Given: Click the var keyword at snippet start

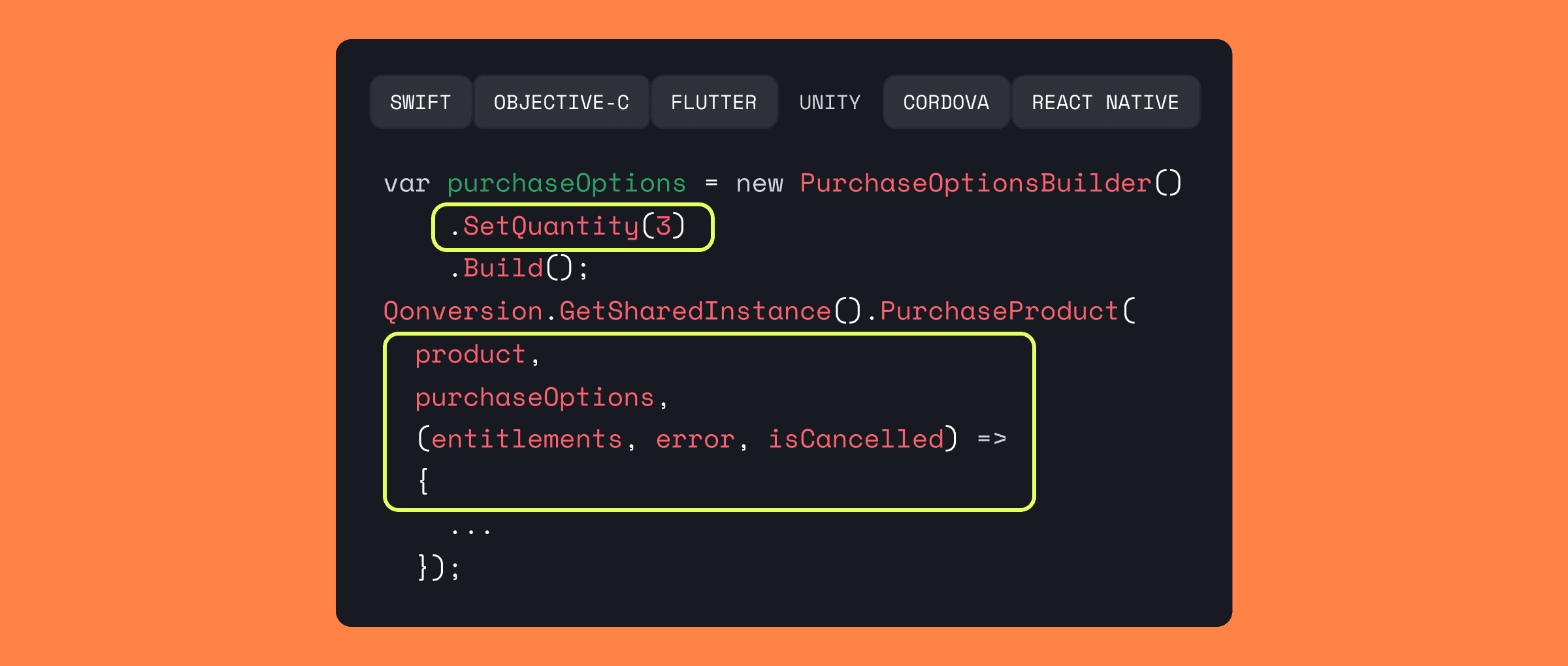Looking at the screenshot, I should click(x=406, y=183).
